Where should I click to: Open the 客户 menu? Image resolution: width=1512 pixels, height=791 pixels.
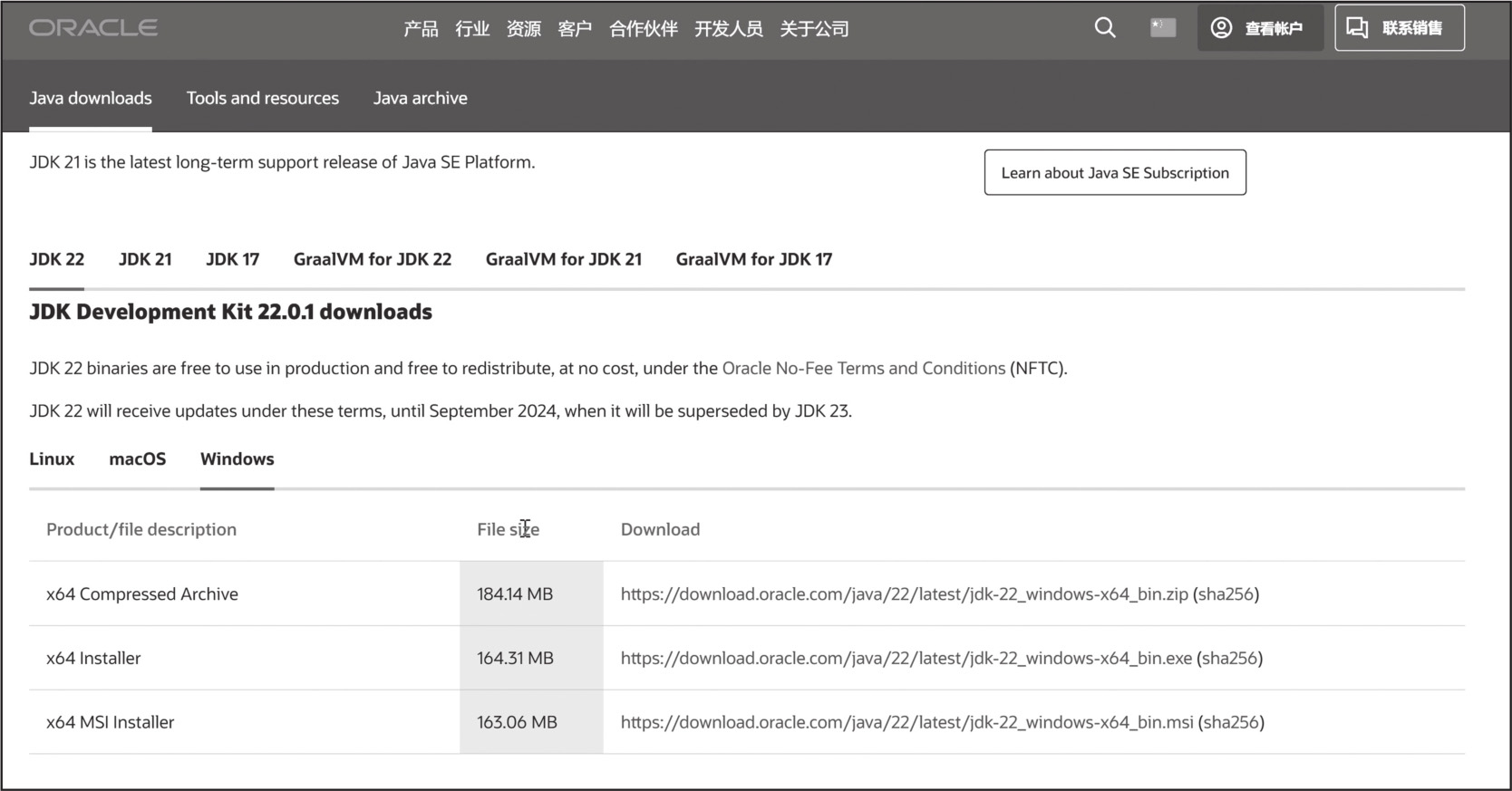(575, 29)
